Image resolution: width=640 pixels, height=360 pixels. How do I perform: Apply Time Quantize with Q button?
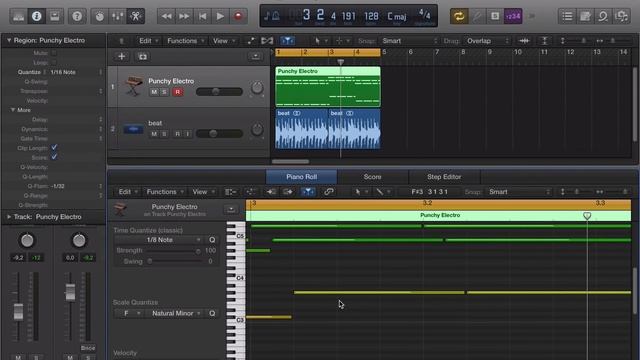[212, 240]
